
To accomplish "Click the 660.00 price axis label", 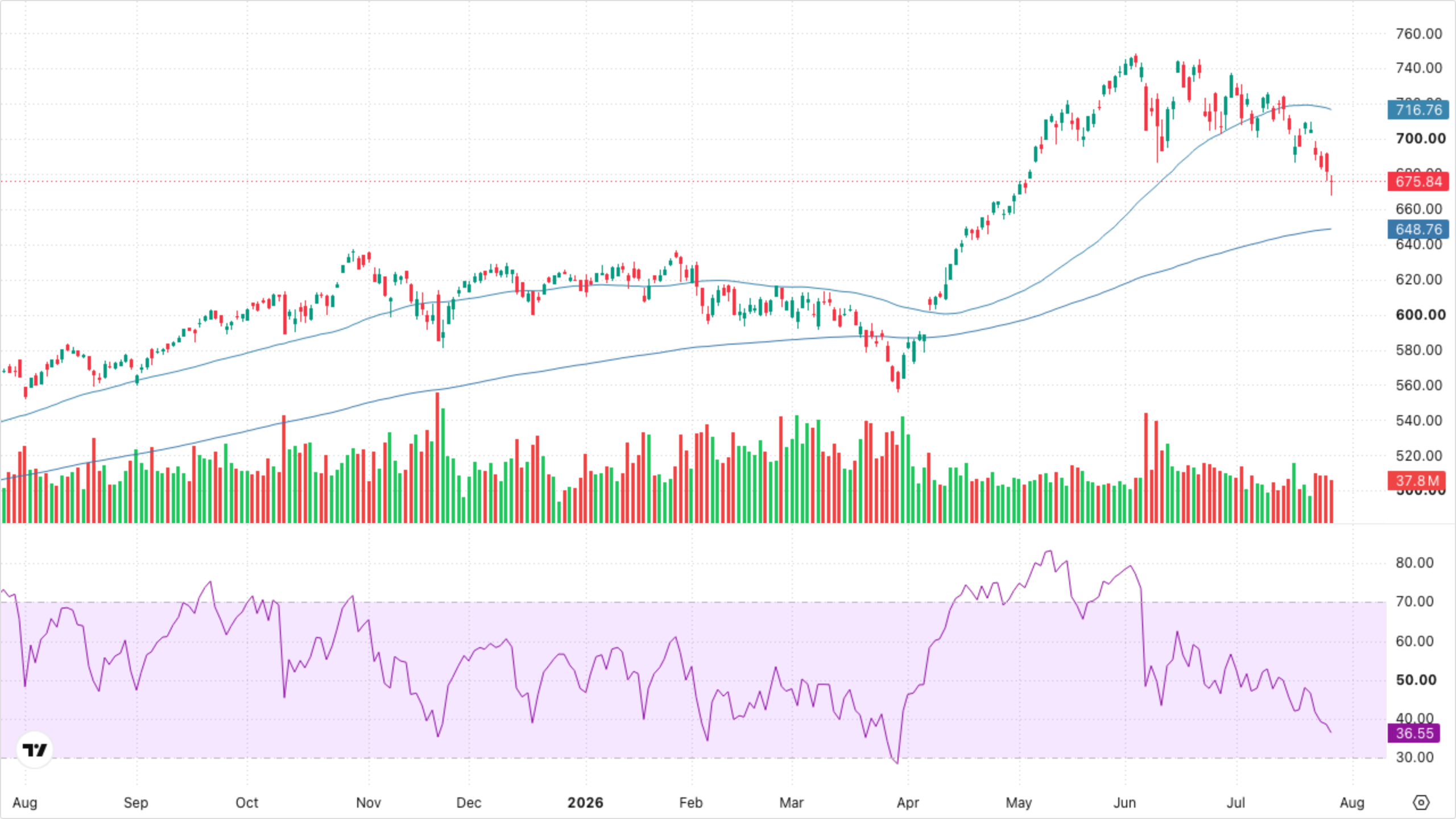I will point(1419,209).
